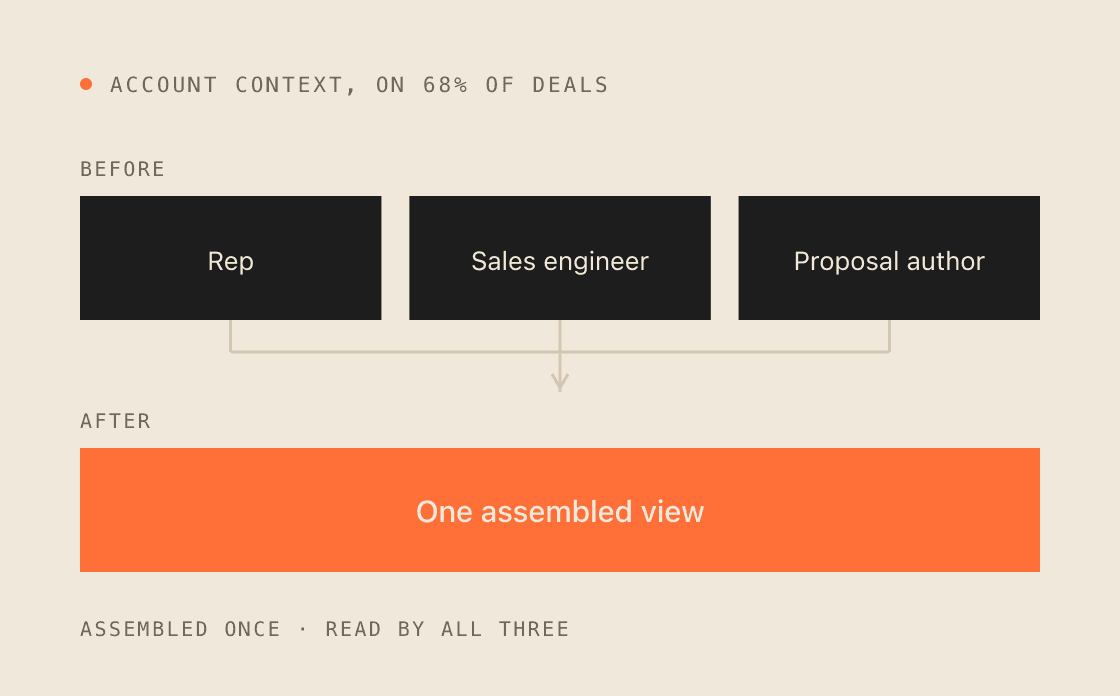Click the ASSEMBLED ONCE footer text

180,630
